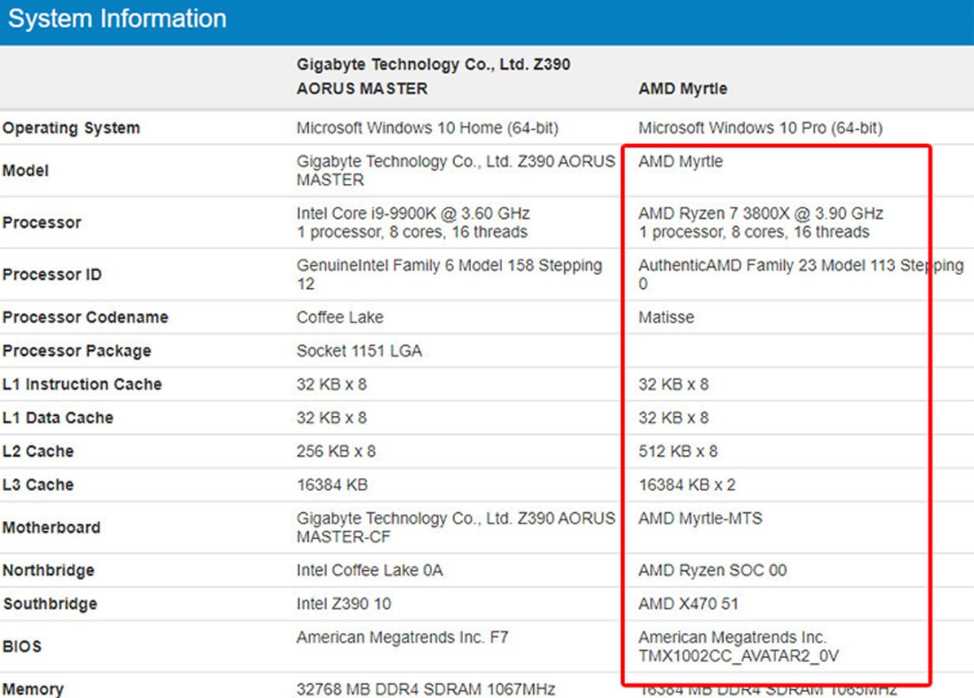Screen dimensions: 974x698
Task: Select the "Matisse" codename value
Action: coord(667,317)
